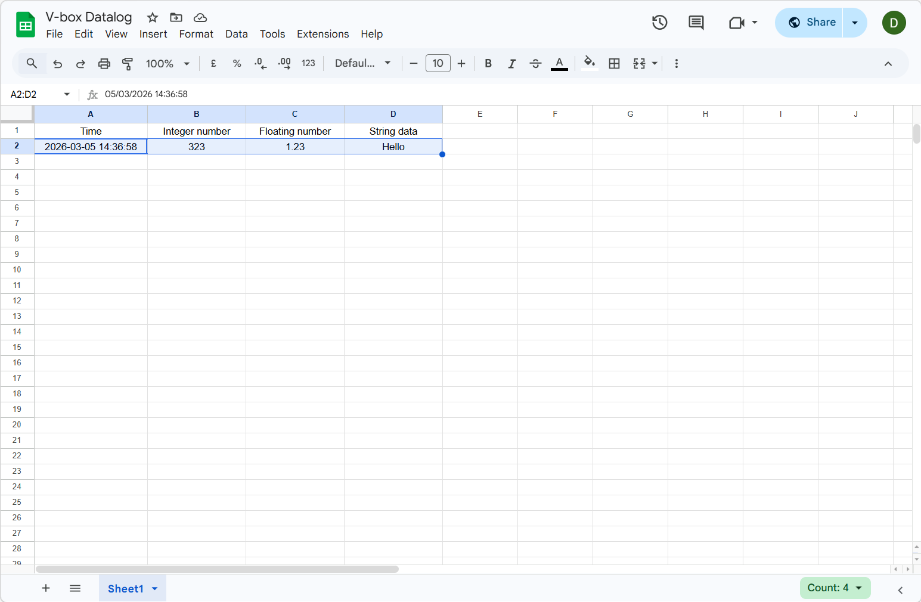Open the Count: 4 summary dropdown

834,588
